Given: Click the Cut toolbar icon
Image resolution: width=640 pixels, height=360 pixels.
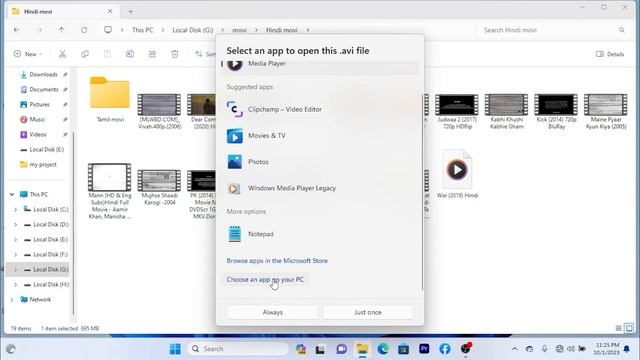Looking at the screenshot, I should tap(62, 54).
